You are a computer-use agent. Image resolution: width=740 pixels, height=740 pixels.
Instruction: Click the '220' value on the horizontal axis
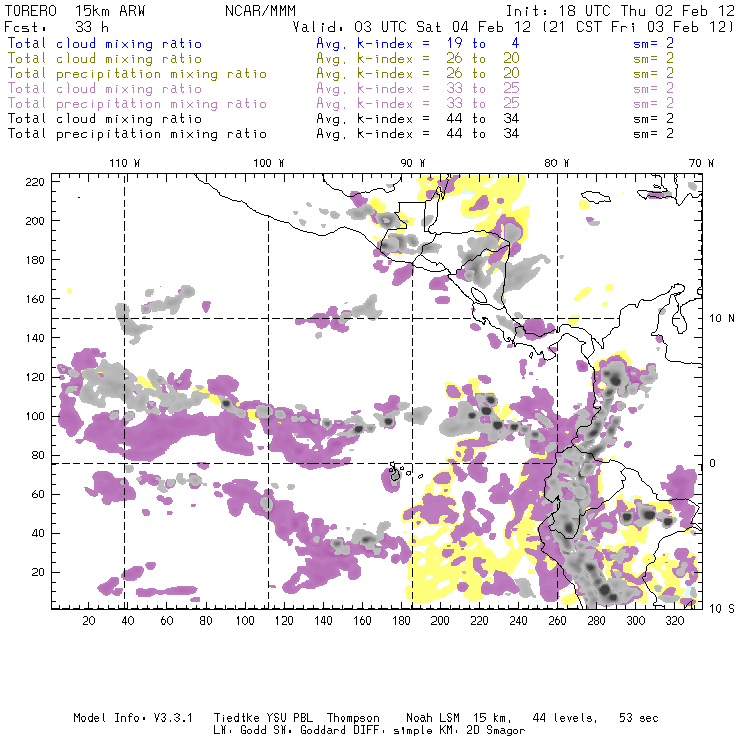(x=479, y=621)
